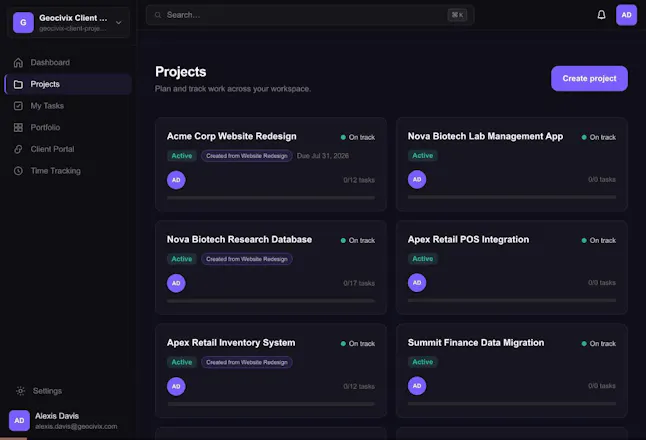The height and width of the screenshot is (440, 646).
Task: Click On track status on Nova Biotech Lab card
Action: coord(599,137)
